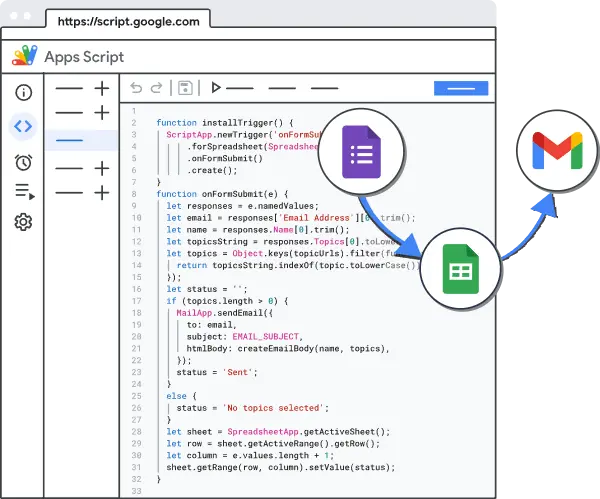Click 'let row = sheet.getActiveRange().getRow();' line
600x499 pixels.
click(273, 444)
